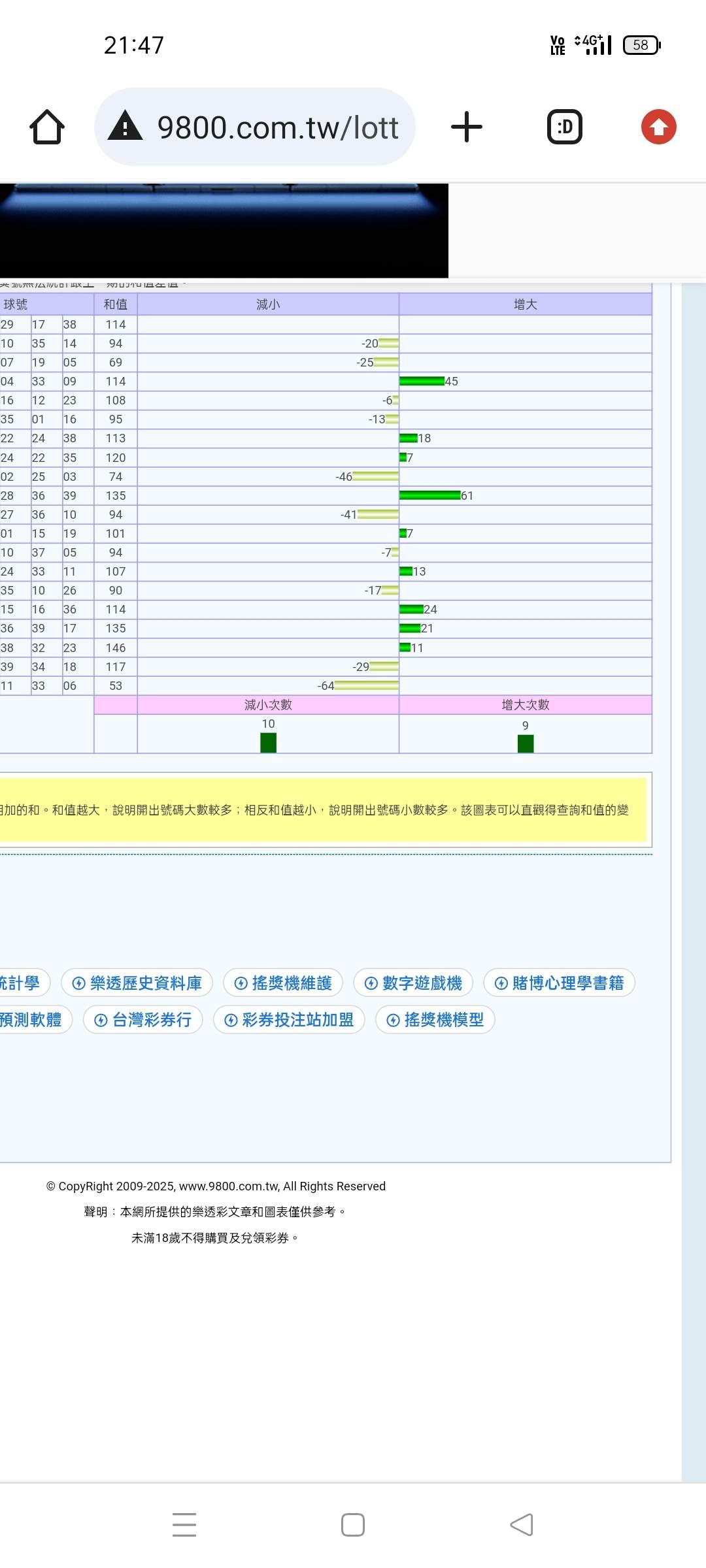Open 搖獎機維護 link
Image resolution: width=706 pixels, height=1568 pixels.
click(283, 983)
